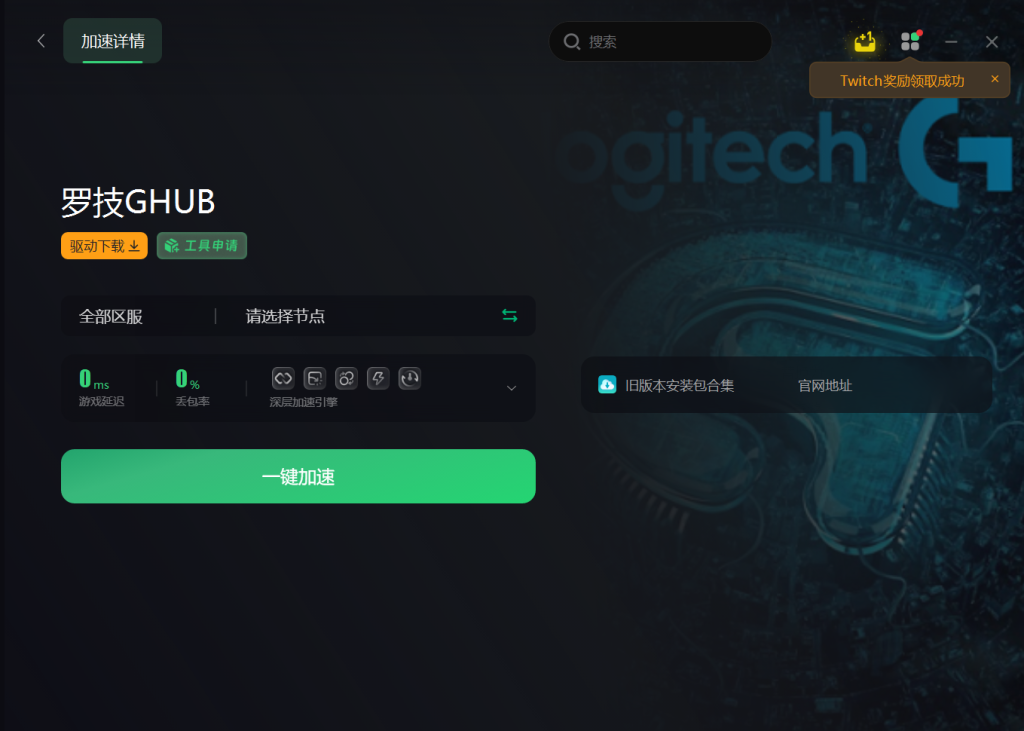The width and height of the screenshot is (1024, 731).
Task: Open the yellow gift reward icon
Action: (865, 42)
